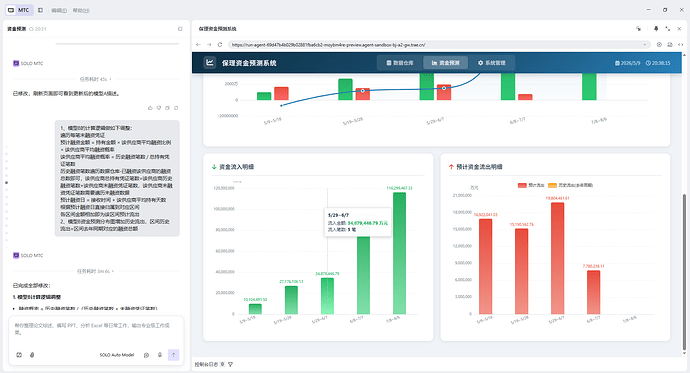Image resolution: width=690 pixels, height=373 pixels.
Task: Click the new chat icon in 资金预测 panel header
Action: click(x=180, y=29)
